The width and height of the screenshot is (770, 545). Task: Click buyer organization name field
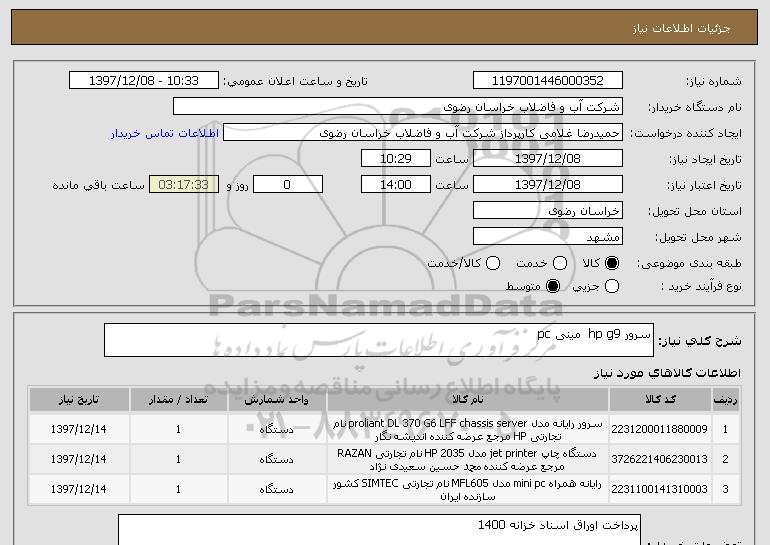tap(398, 107)
